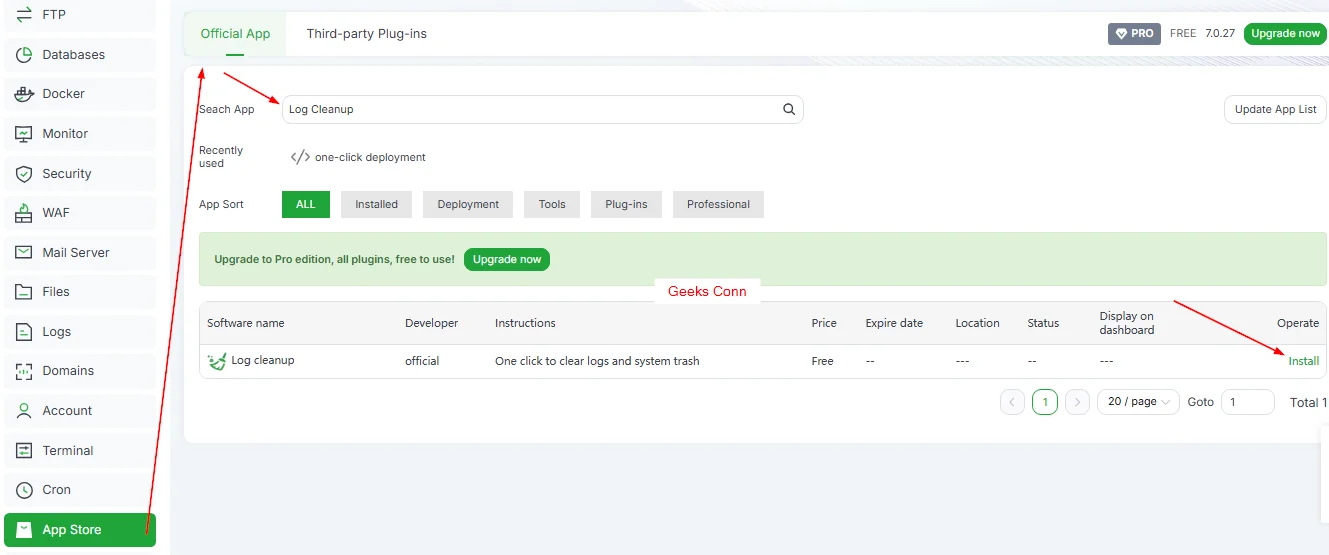Click the Terminal sidebar icon
Viewport: 1329px width, 555px height.
24,451
